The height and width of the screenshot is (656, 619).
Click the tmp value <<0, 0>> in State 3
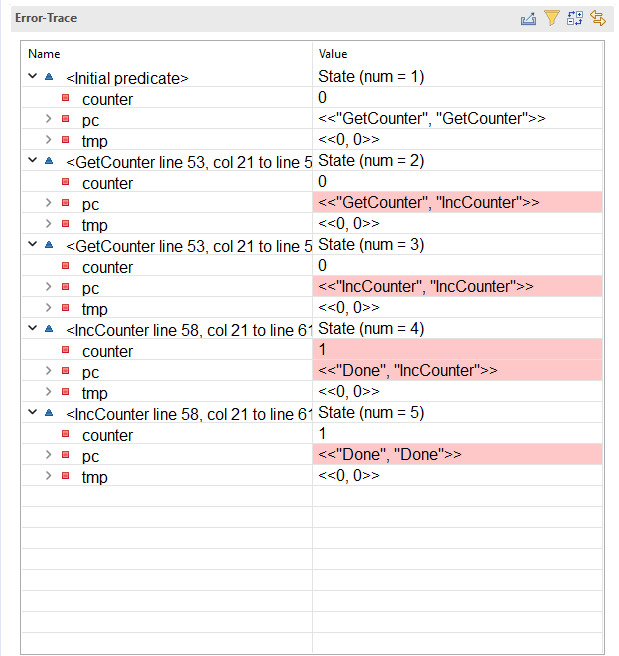pos(349,308)
